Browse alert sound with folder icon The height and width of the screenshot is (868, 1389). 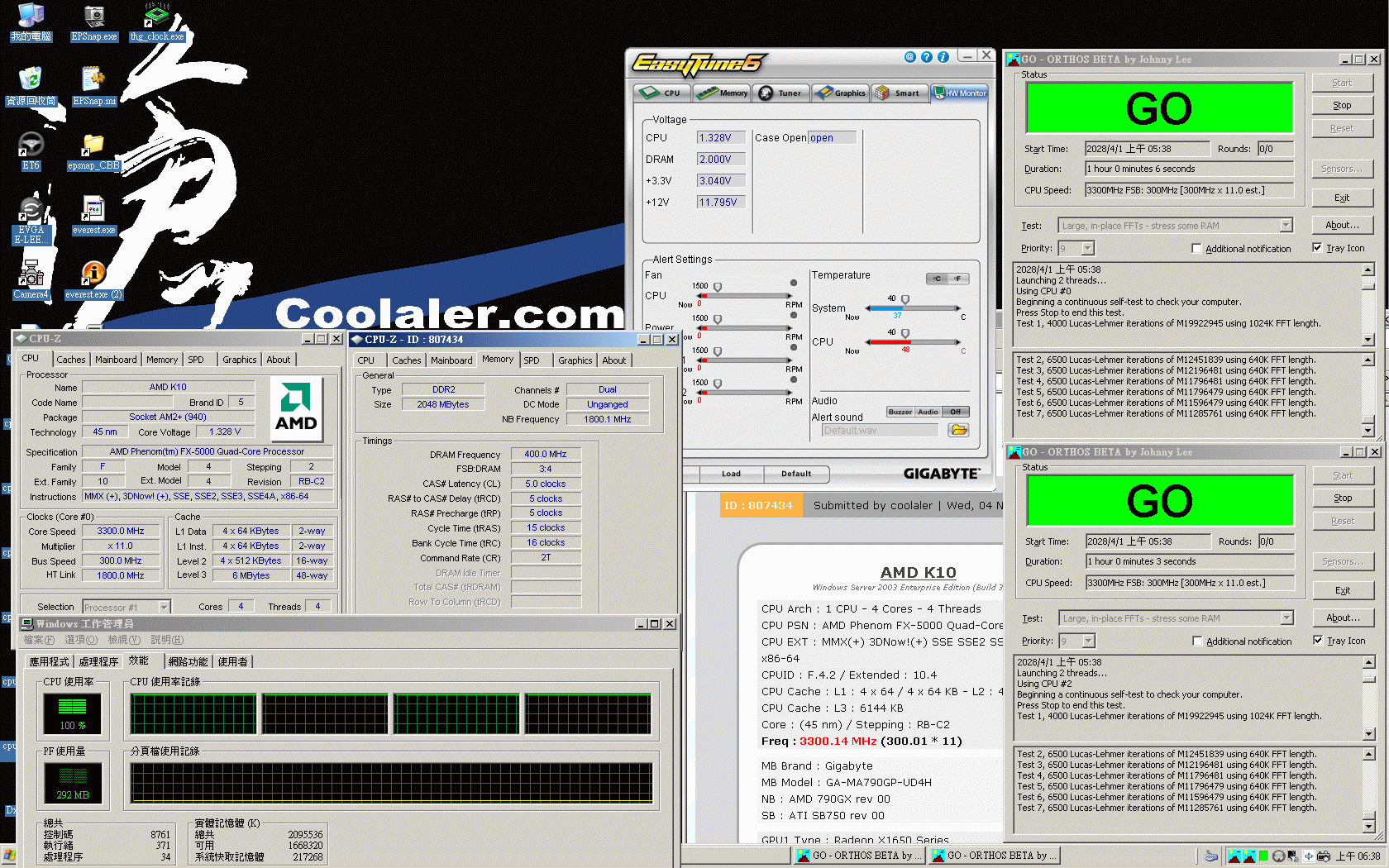pos(958,430)
